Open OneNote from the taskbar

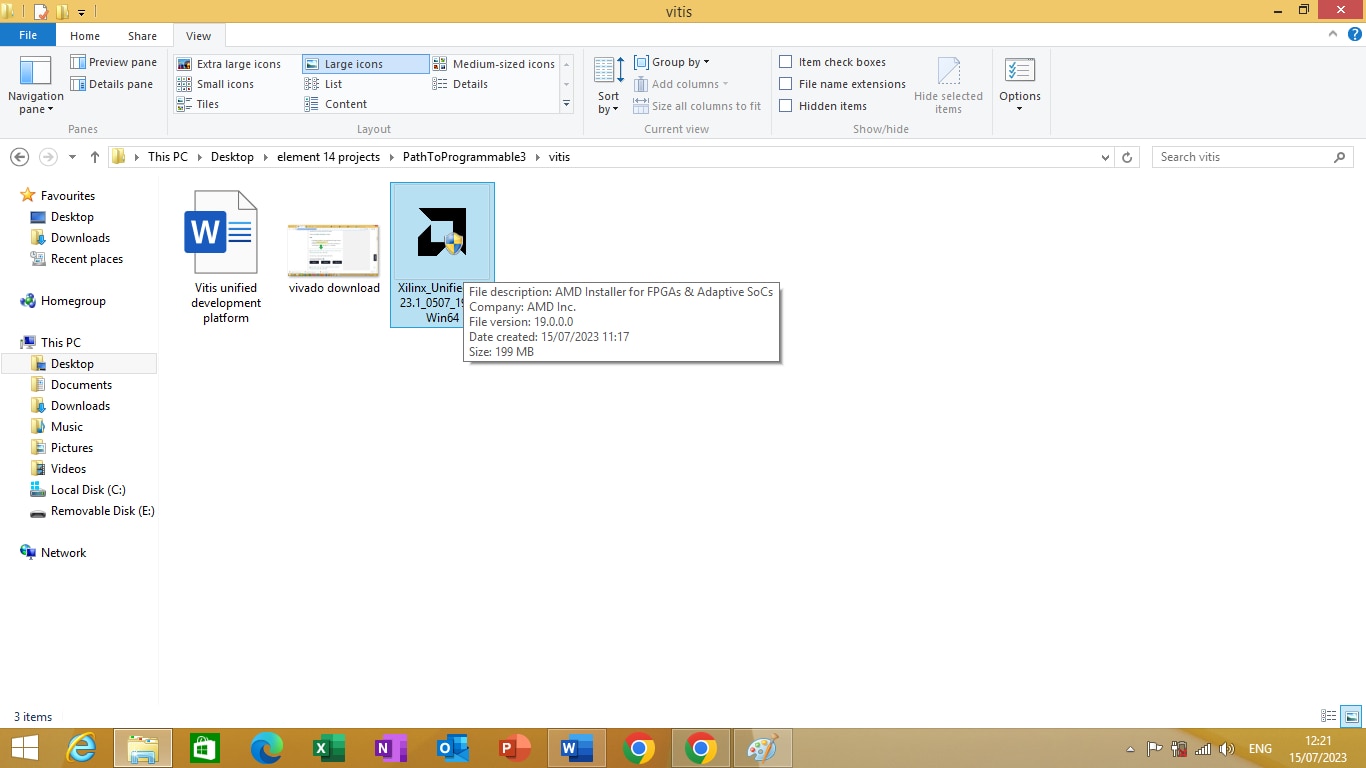point(391,748)
